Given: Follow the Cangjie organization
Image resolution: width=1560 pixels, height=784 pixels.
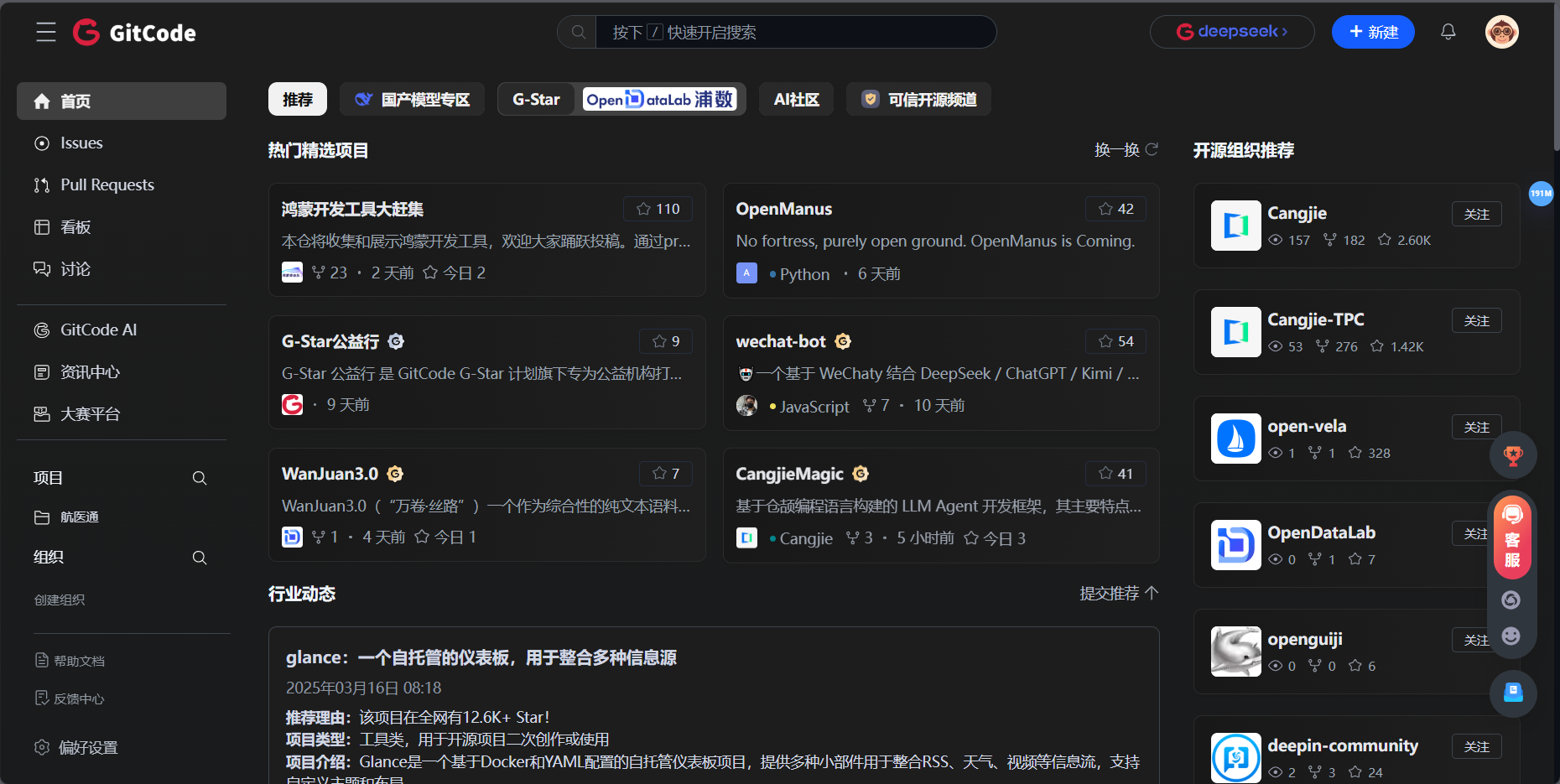Looking at the screenshot, I should [1476, 214].
